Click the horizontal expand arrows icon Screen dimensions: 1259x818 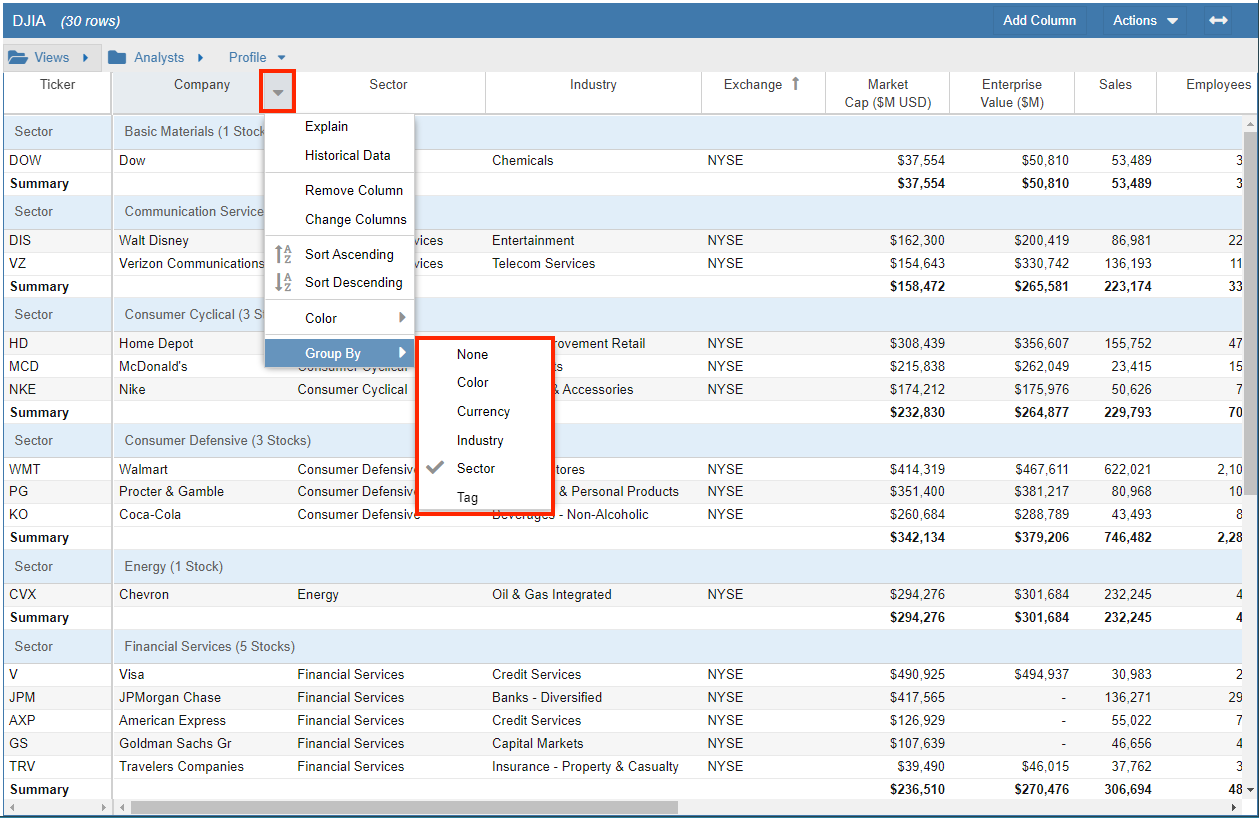1218,20
